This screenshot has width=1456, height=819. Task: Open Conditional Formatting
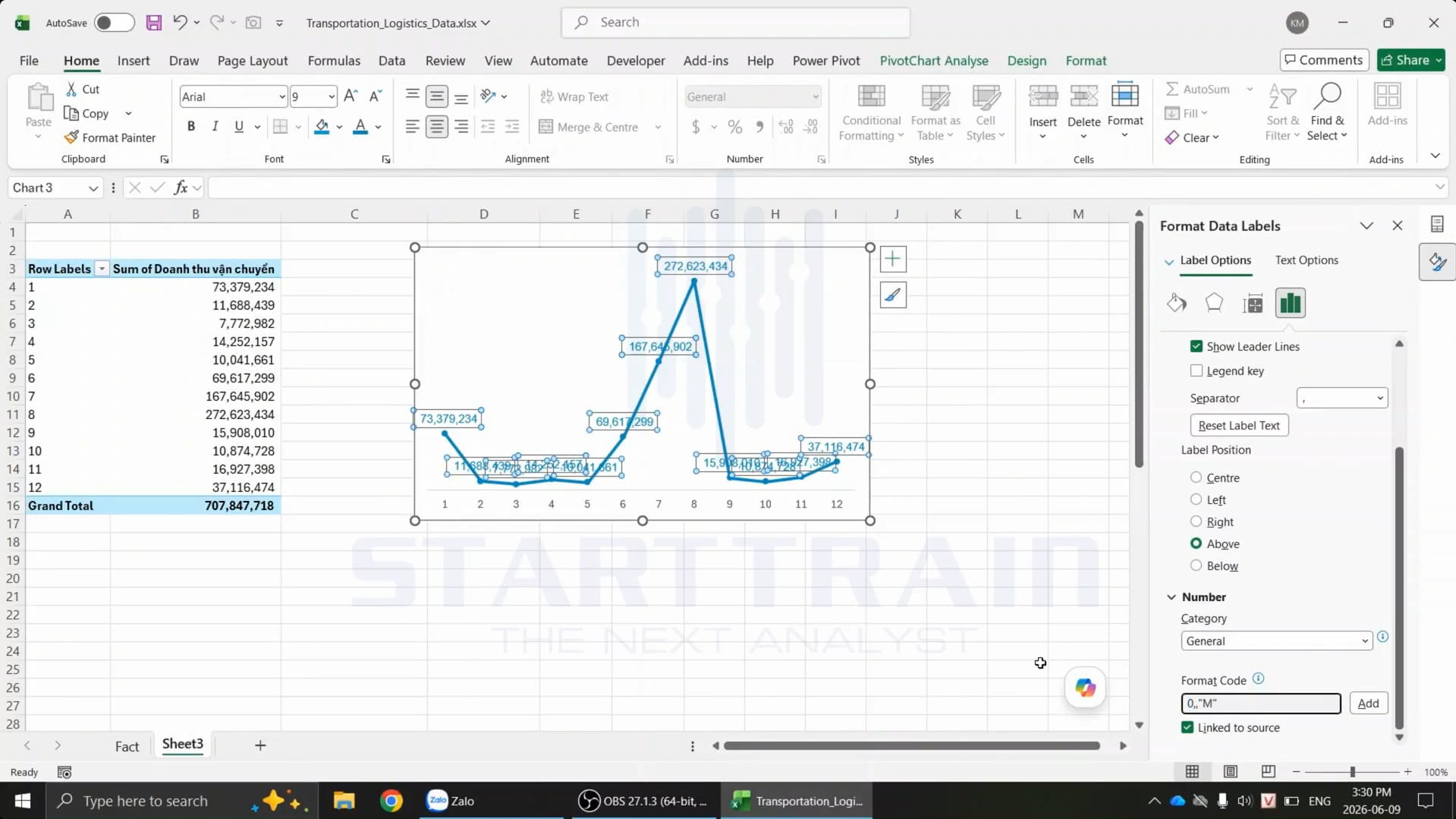pyautogui.click(x=871, y=113)
